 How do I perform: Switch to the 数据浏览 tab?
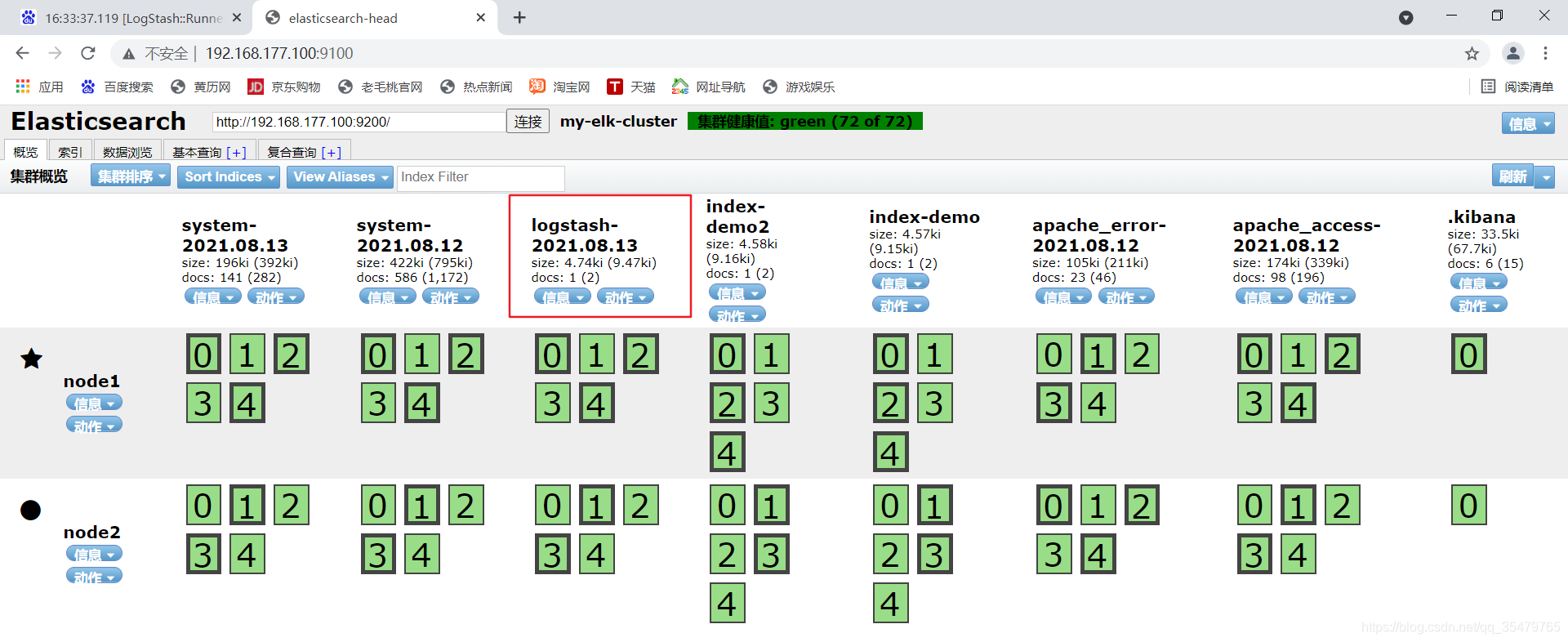pyautogui.click(x=127, y=152)
